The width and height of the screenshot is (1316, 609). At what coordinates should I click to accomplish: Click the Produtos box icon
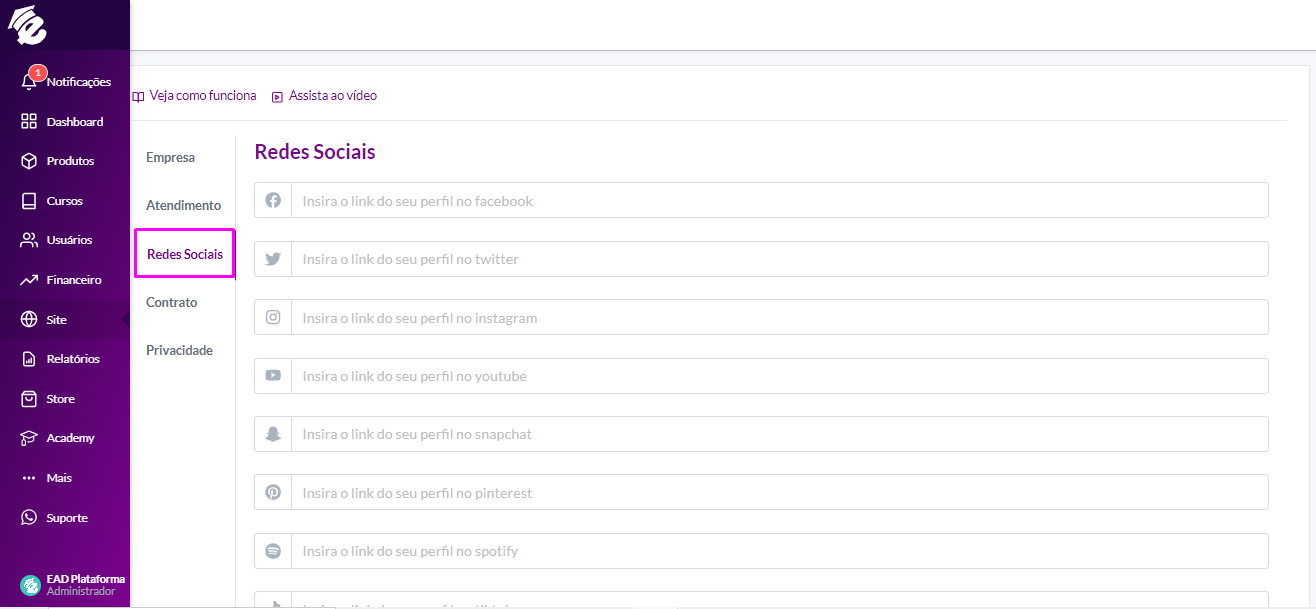pyautogui.click(x=29, y=161)
